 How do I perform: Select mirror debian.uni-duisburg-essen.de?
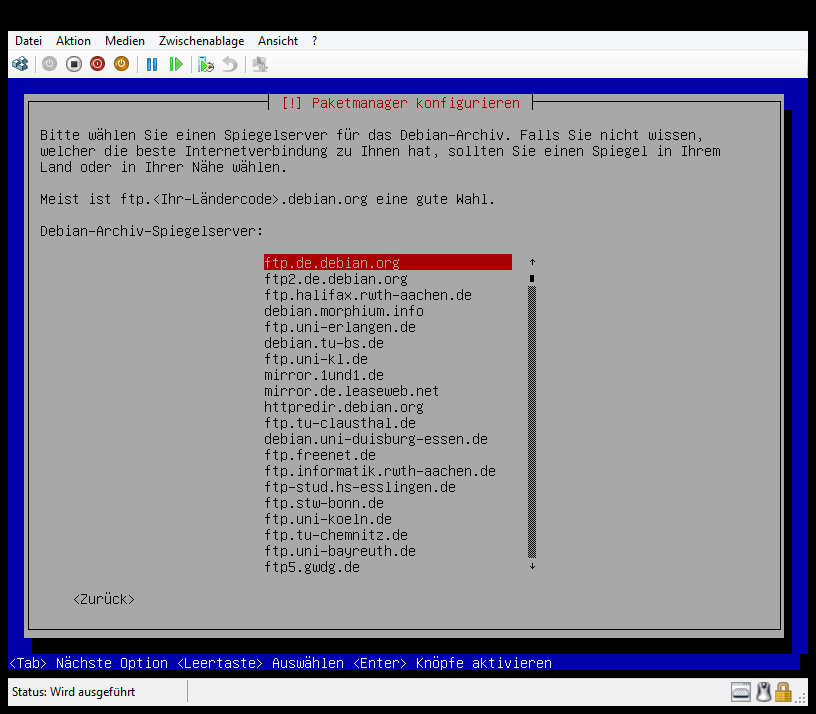[376, 439]
